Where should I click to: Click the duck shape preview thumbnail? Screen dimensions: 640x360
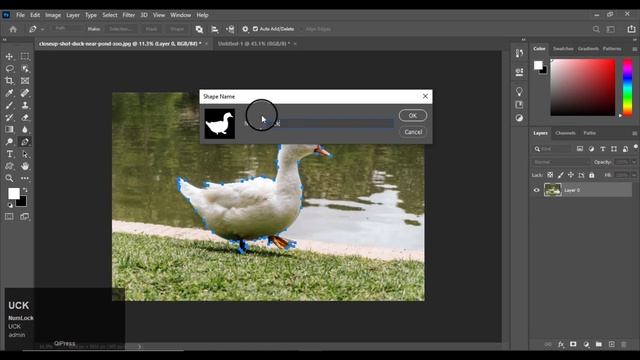click(x=220, y=124)
